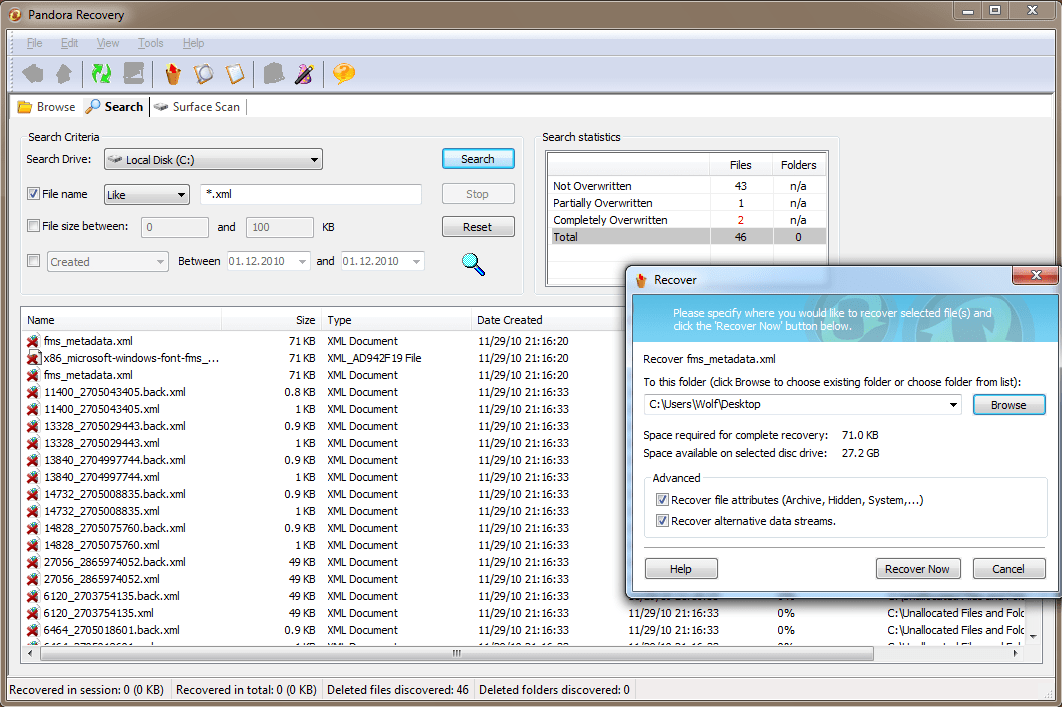Viewport: 1062px width, 707px height.
Task: Open the Tools menu
Action: point(150,43)
